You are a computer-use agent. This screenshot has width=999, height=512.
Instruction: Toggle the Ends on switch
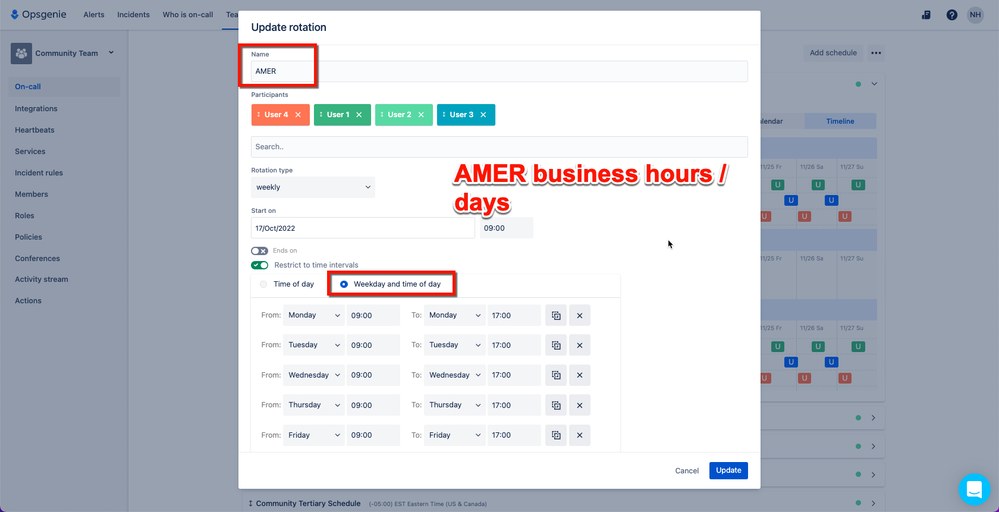259,251
